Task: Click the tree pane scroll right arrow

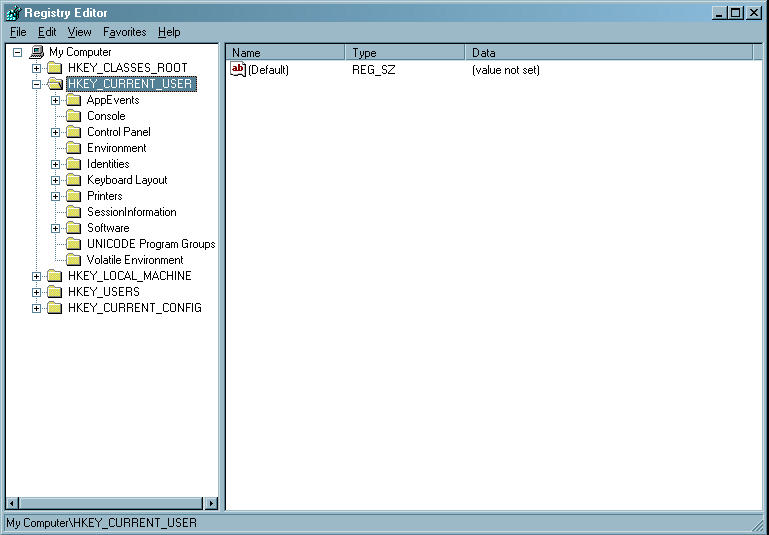Action: pyautogui.click(x=211, y=503)
